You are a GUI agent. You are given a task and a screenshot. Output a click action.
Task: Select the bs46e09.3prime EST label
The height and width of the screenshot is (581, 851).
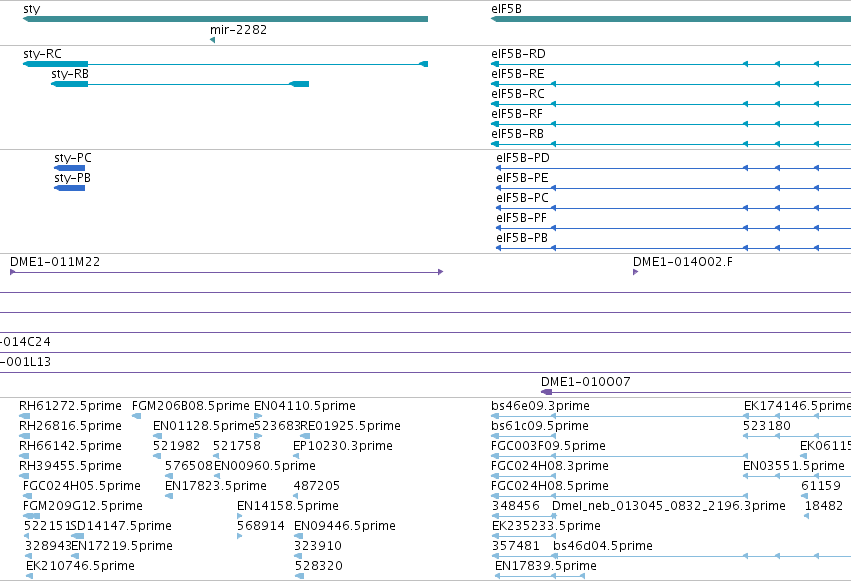[540, 406]
